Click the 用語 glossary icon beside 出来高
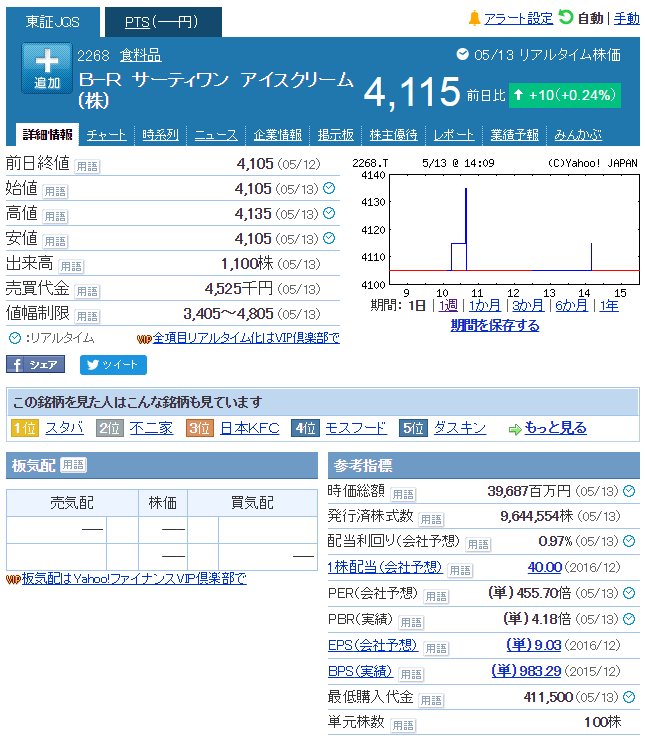This screenshot has width=645, height=740. [71, 267]
